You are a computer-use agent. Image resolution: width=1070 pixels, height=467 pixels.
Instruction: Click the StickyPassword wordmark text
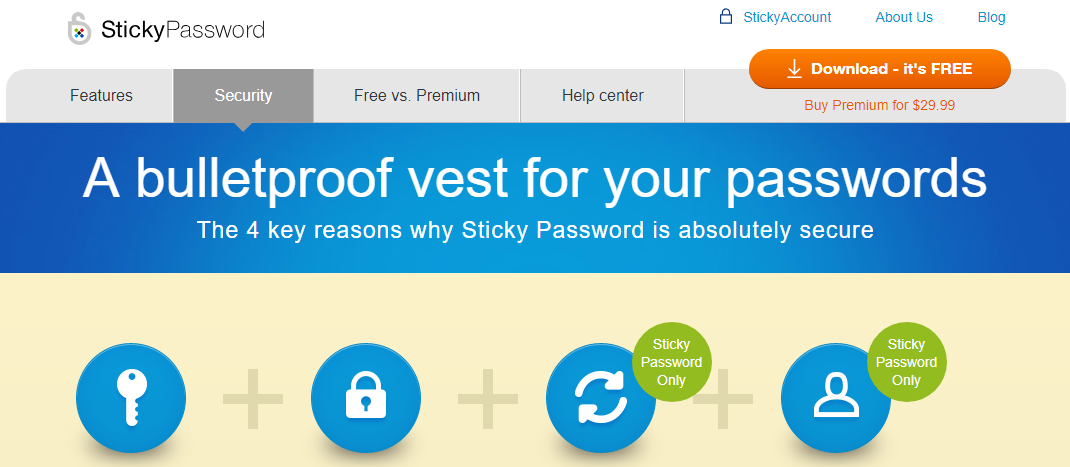182,29
